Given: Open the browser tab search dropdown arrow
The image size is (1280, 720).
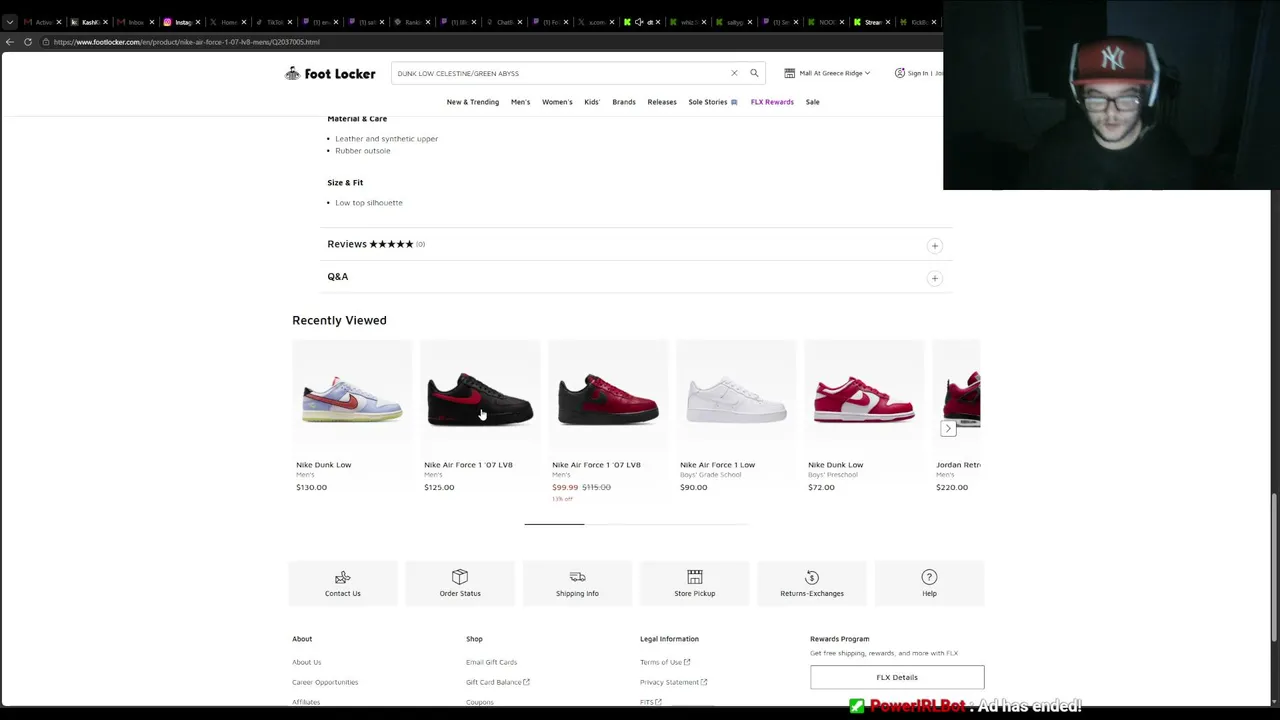Looking at the screenshot, I should coord(10,22).
